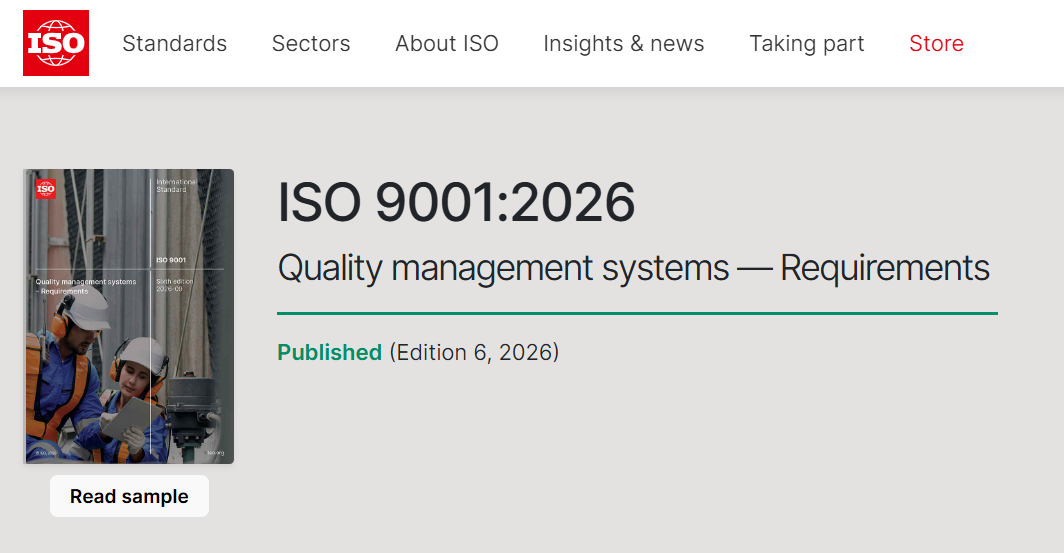
Task: Click the (Edition 6, 2026) text
Action: (474, 352)
